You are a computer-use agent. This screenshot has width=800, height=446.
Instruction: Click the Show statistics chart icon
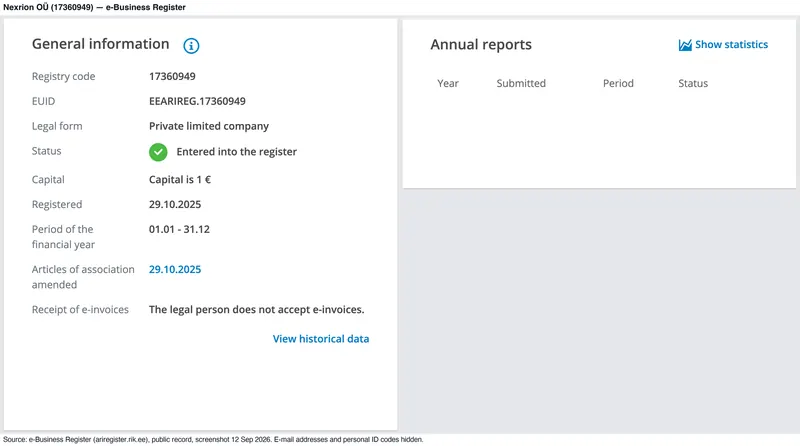tap(685, 45)
